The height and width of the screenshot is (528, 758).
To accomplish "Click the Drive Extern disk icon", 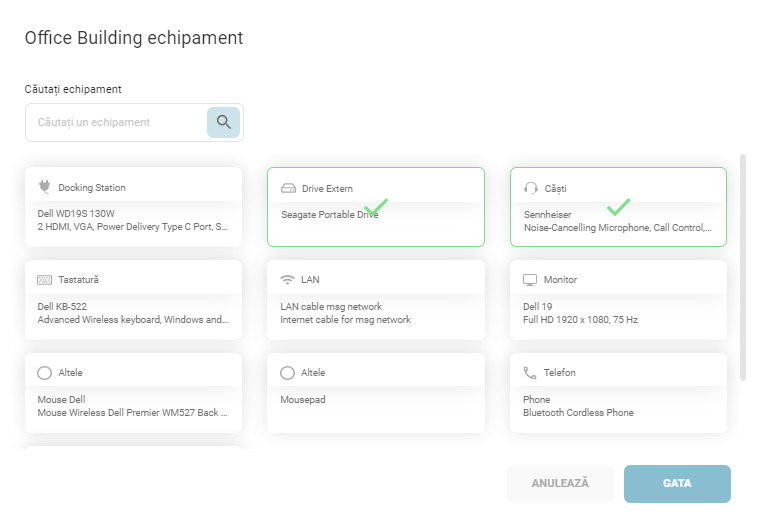I will 288,188.
